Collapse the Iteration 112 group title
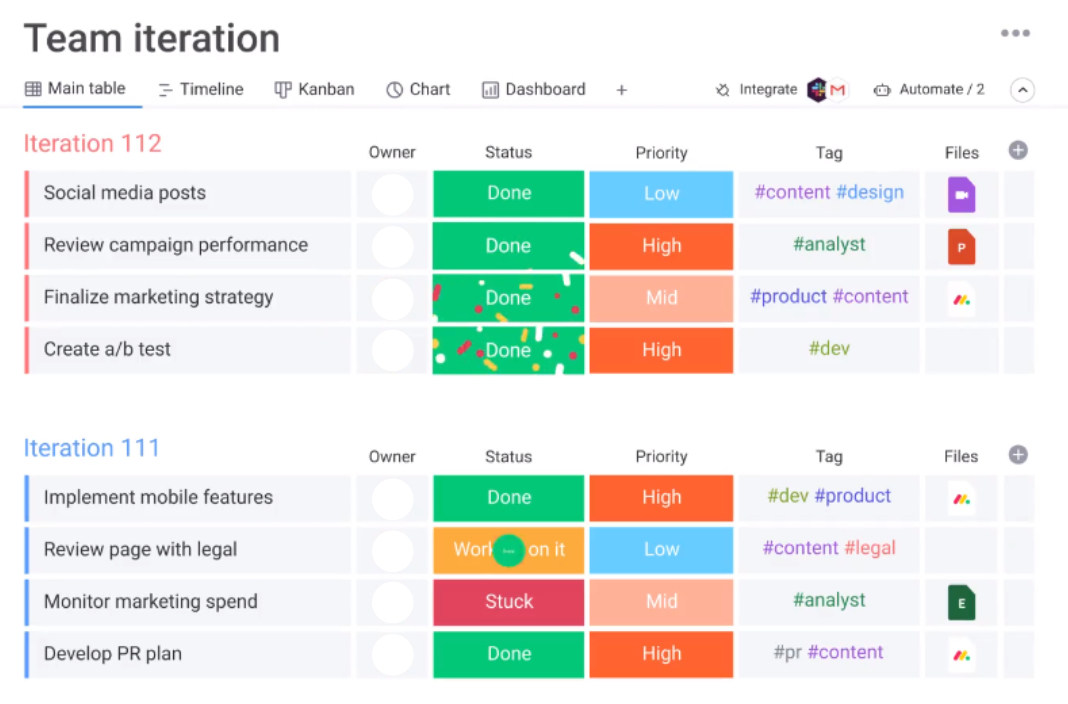This screenshot has height=704, width=1068. click(92, 144)
